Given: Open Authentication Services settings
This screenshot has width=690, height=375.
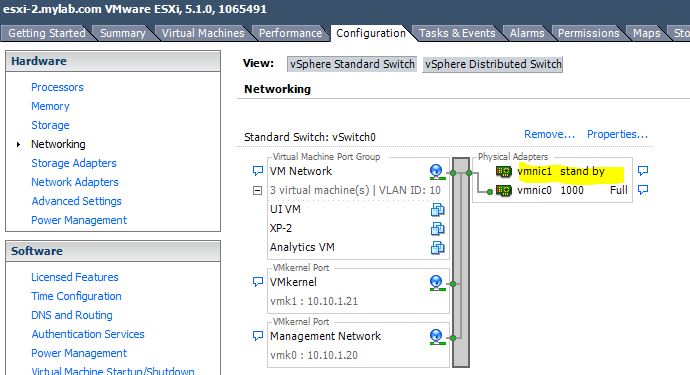Looking at the screenshot, I should tap(88, 334).
